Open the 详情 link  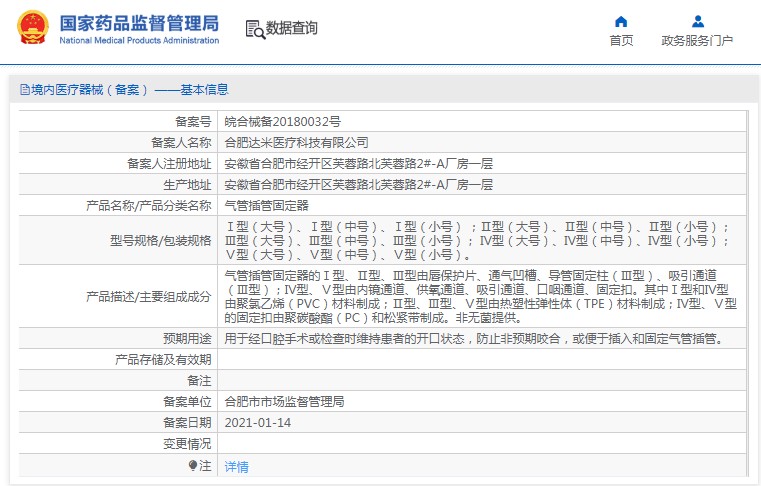coord(236,467)
